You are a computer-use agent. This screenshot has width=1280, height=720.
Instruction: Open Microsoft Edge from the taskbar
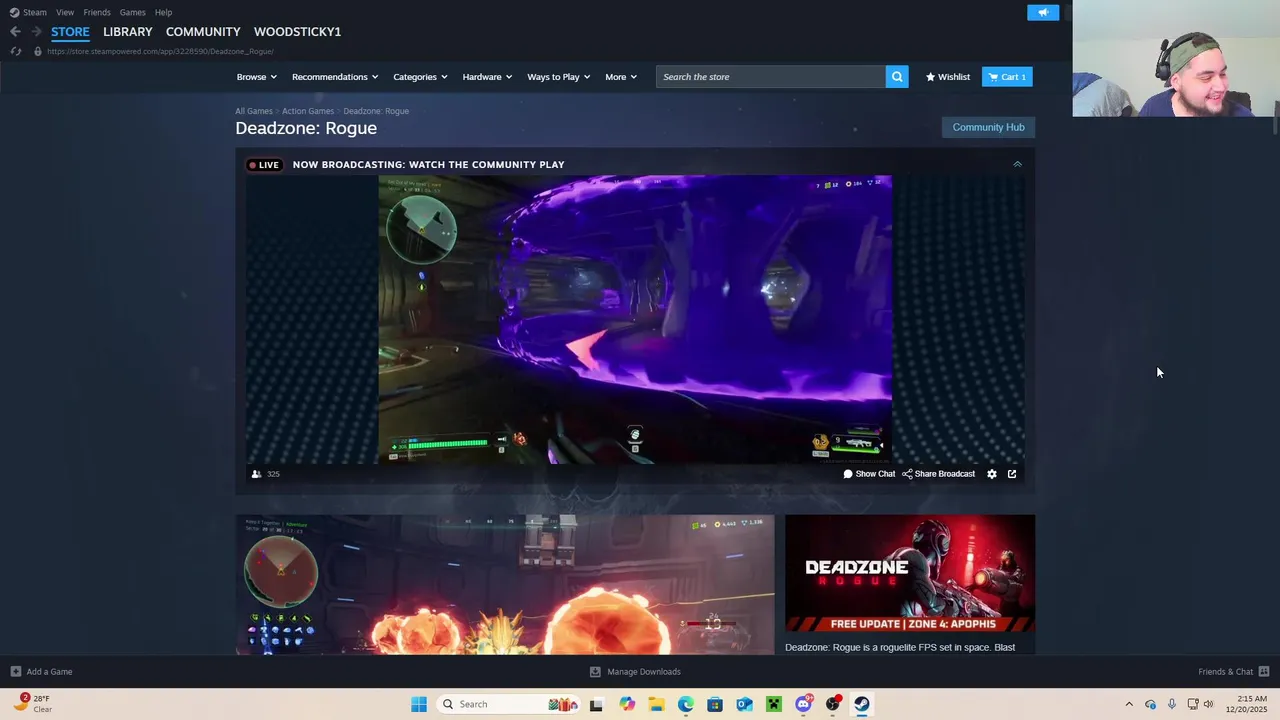point(686,704)
